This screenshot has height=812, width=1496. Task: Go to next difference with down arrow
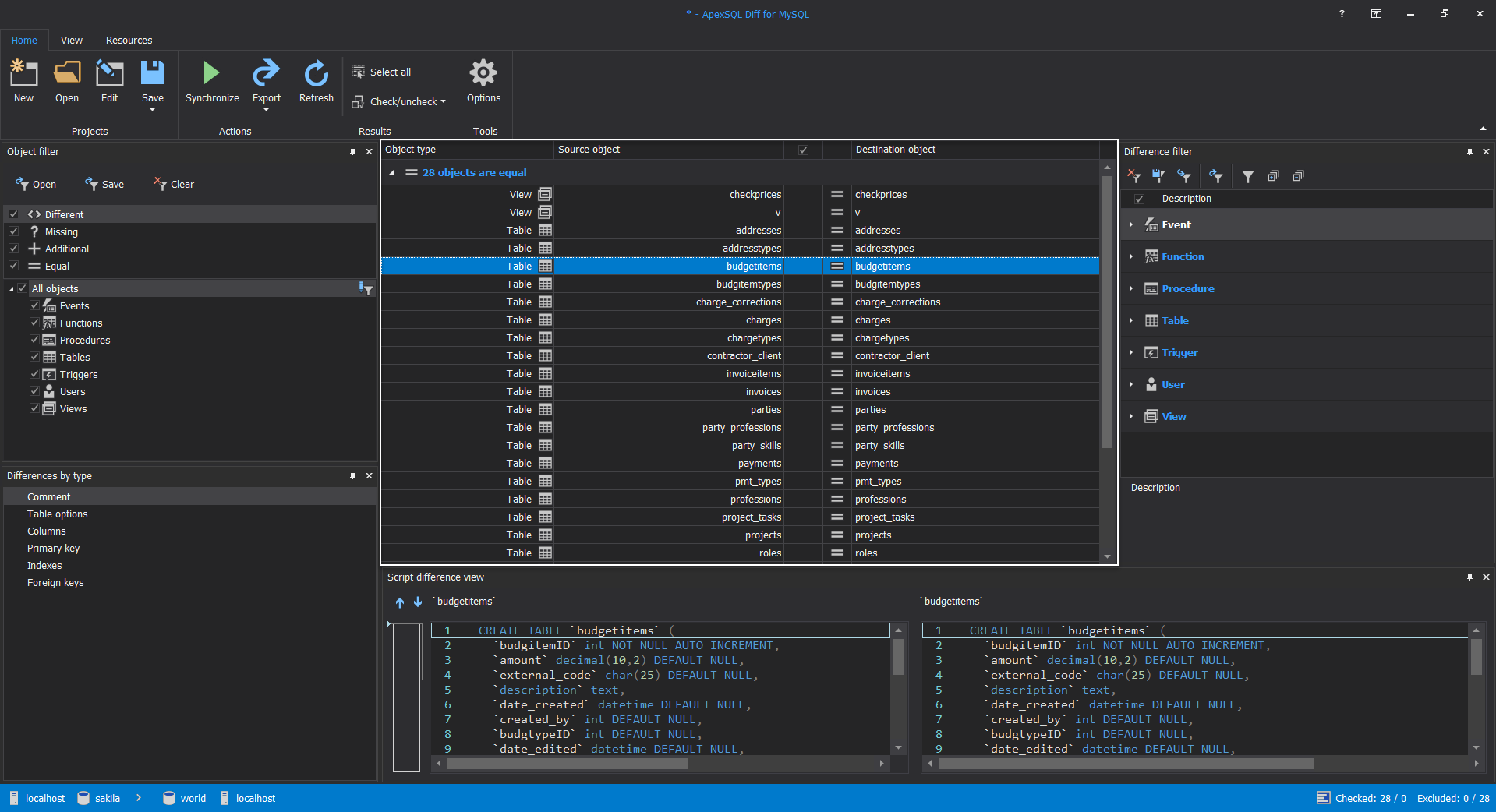tap(418, 602)
